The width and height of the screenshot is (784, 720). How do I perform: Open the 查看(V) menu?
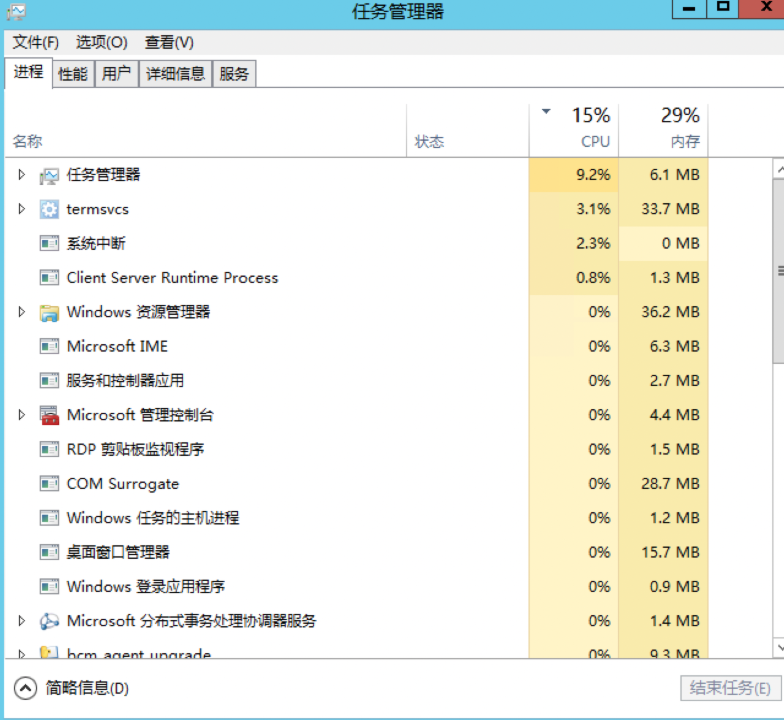(169, 42)
